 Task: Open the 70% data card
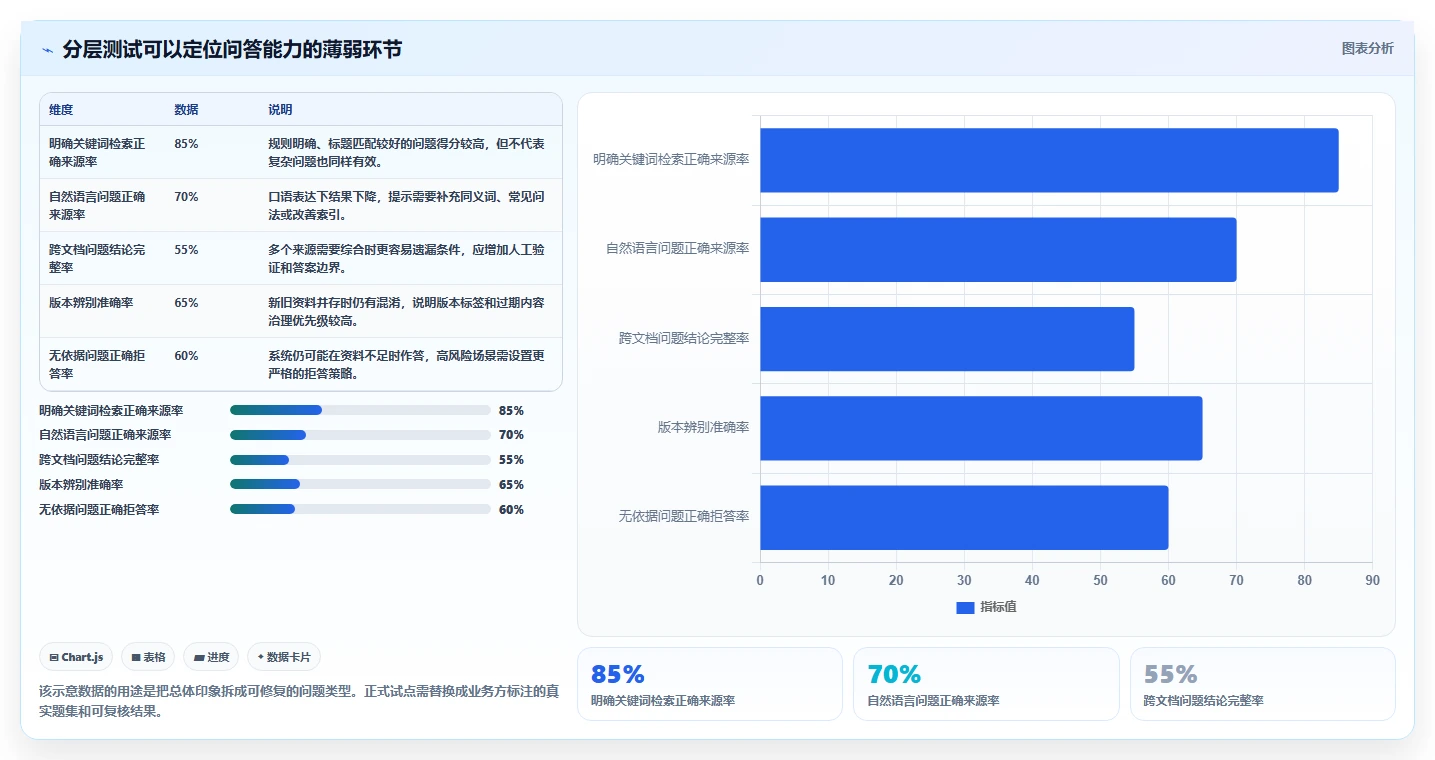click(986, 684)
